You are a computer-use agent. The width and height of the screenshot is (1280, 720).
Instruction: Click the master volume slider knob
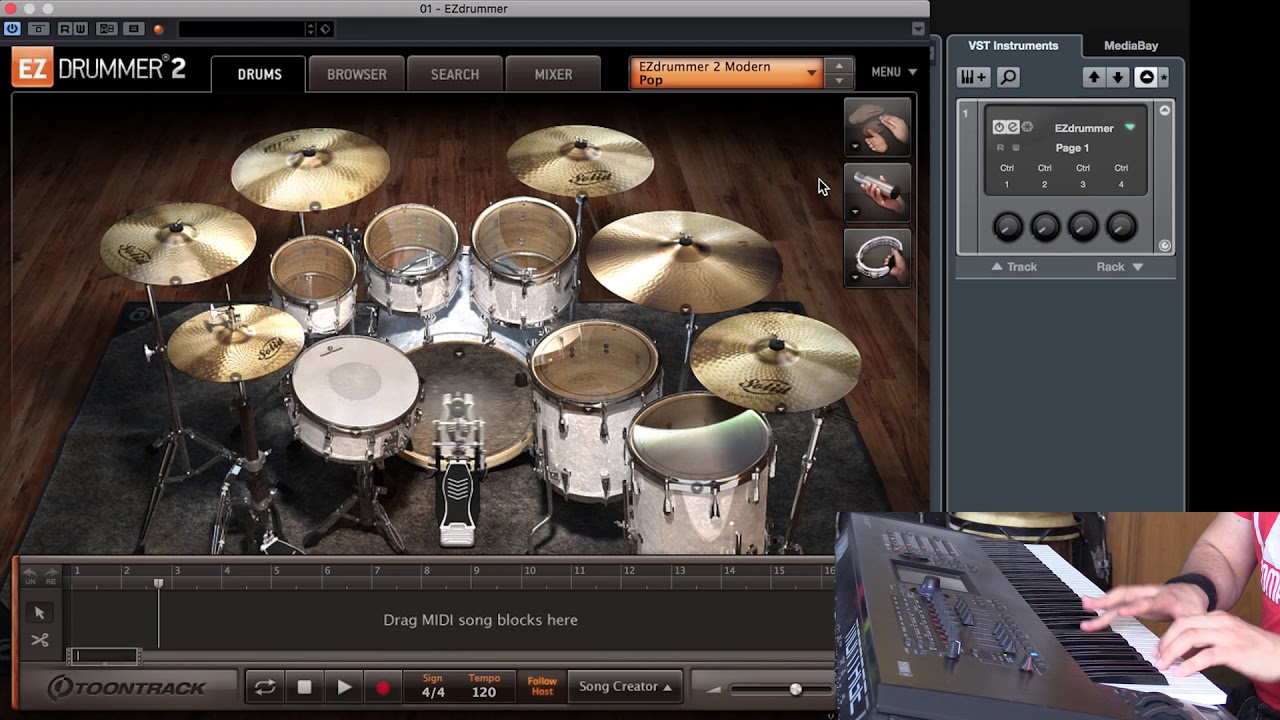coord(795,689)
